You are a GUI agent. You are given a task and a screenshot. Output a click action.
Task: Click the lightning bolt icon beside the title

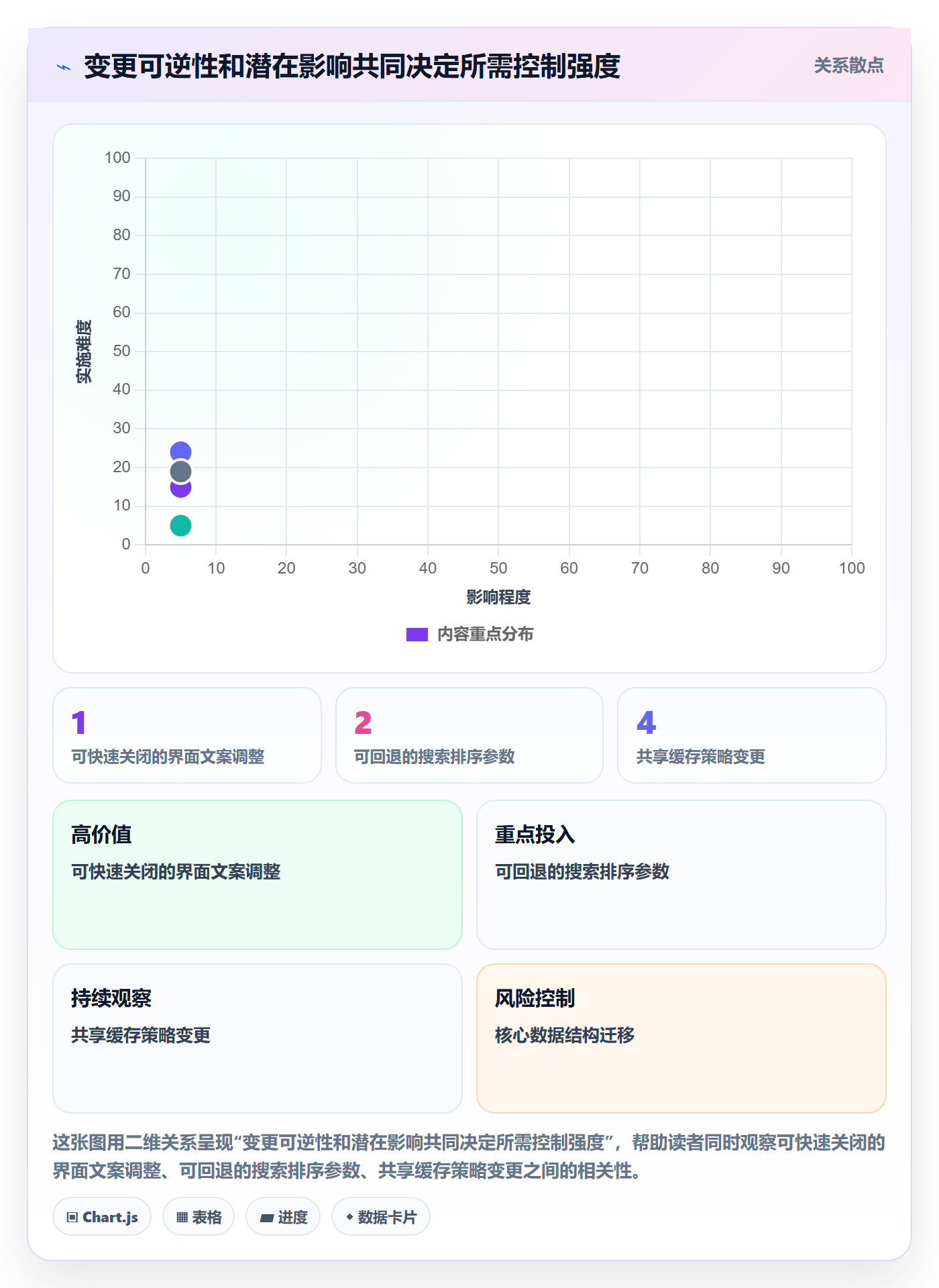[64, 67]
